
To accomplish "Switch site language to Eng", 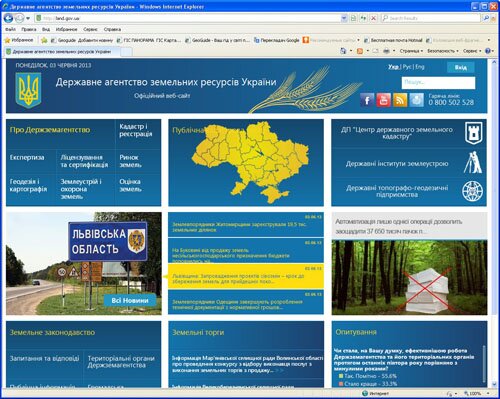I will point(420,67).
